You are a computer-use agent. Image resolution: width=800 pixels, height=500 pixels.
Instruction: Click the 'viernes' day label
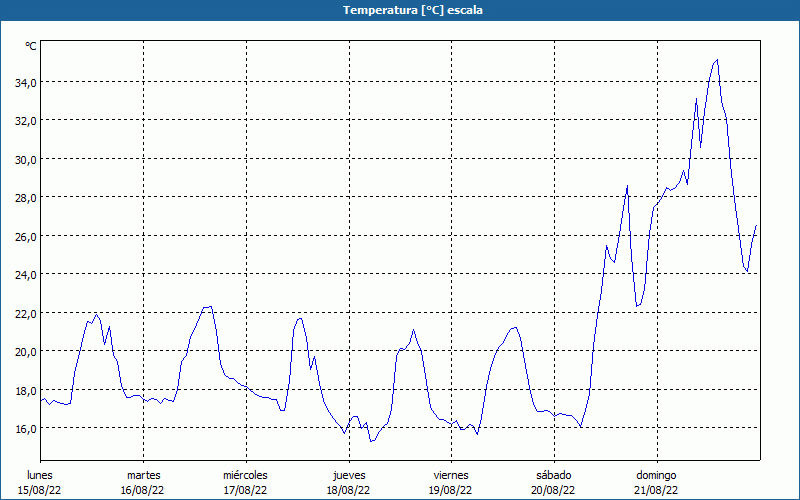click(451, 475)
